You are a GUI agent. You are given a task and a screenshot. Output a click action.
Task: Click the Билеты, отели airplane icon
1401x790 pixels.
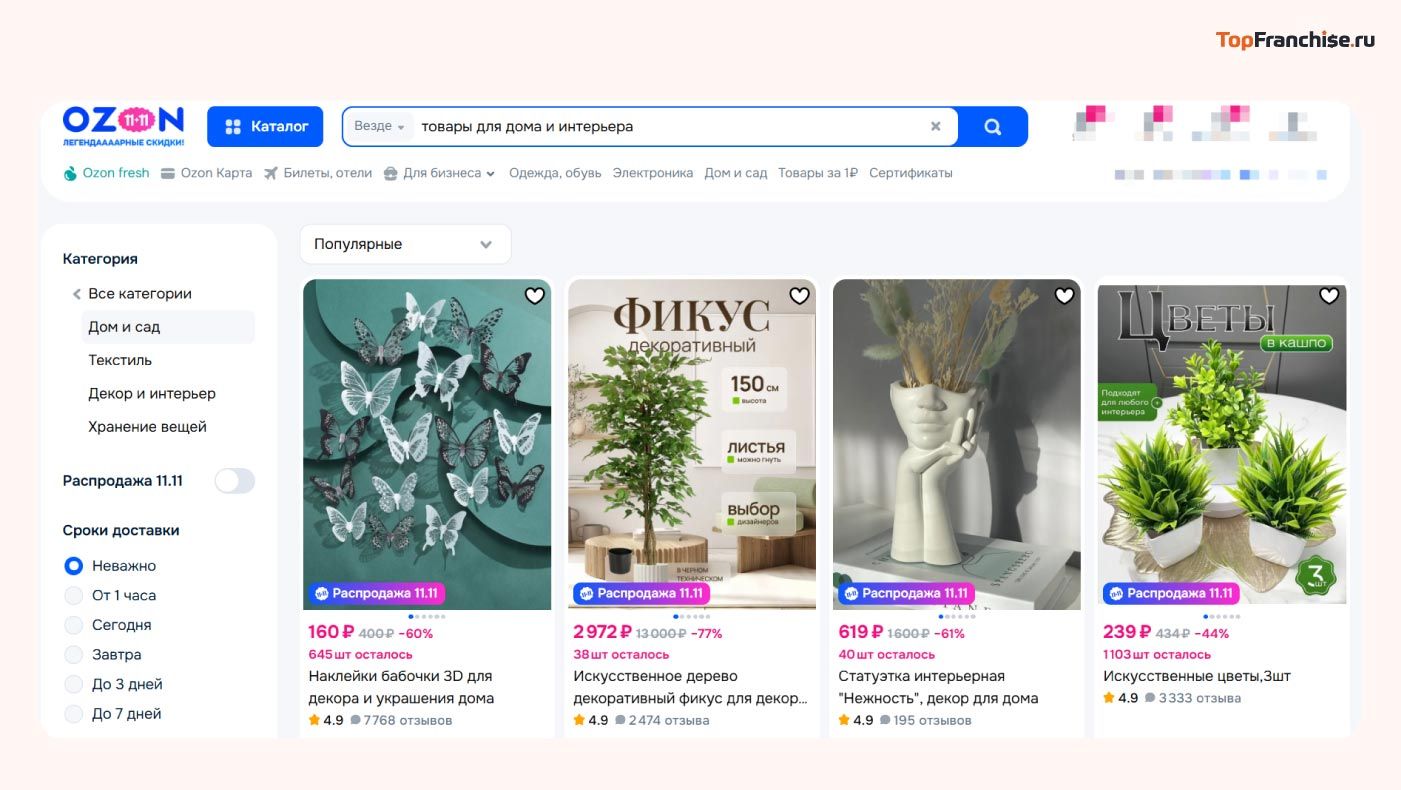(270, 172)
